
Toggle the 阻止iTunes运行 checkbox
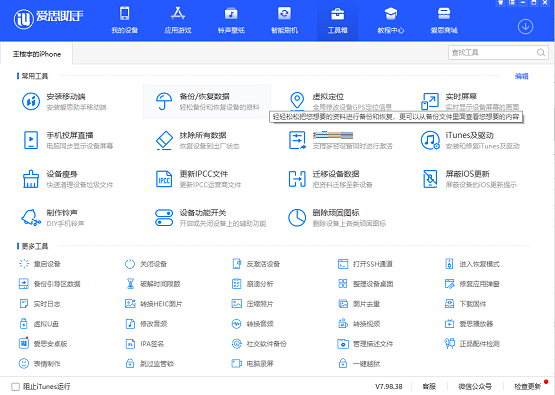pyautogui.click(x=15, y=387)
